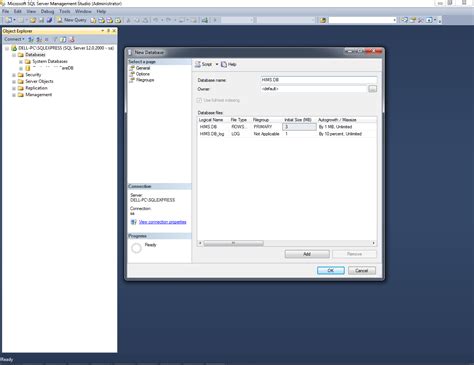474x365 pixels.
Task: Click the Properties Window icon at toolbar right
Action: (413, 20)
